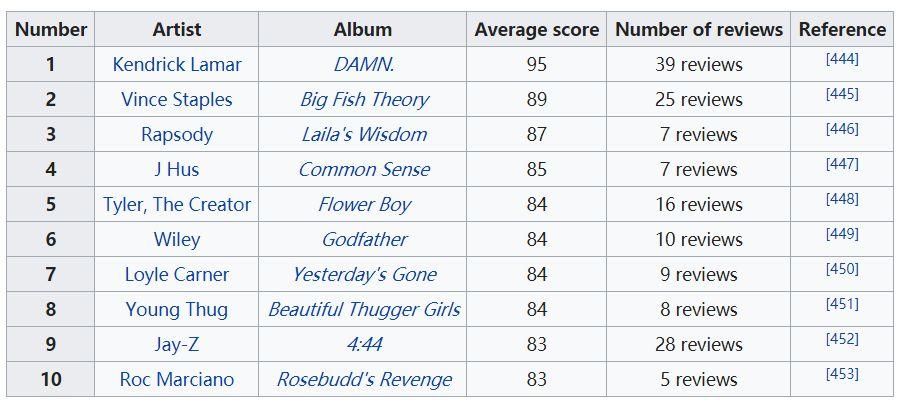This screenshot has height=406, width=906.
Task: Jump to reference footnote 444
Action: click(842, 59)
